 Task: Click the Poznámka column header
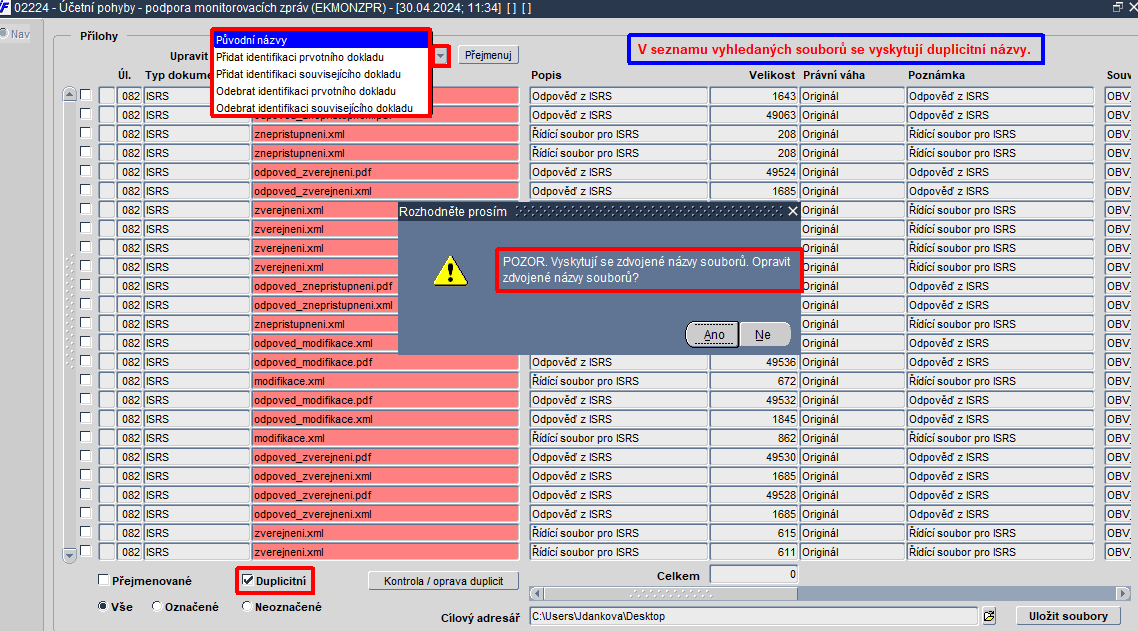tap(936, 75)
